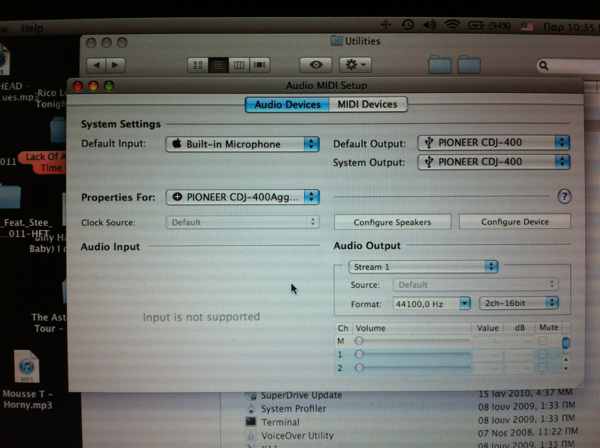Image resolution: width=600 pixels, height=448 pixels.
Task: Click the Configure Speakers button
Action: click(x=388, y=222)
